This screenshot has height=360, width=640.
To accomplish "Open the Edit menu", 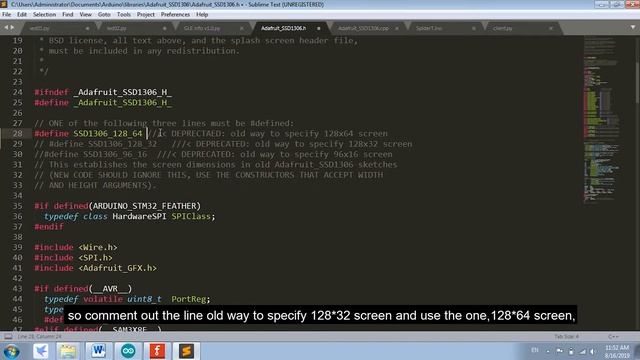I will pyautogui.click(x=22, y=15).
